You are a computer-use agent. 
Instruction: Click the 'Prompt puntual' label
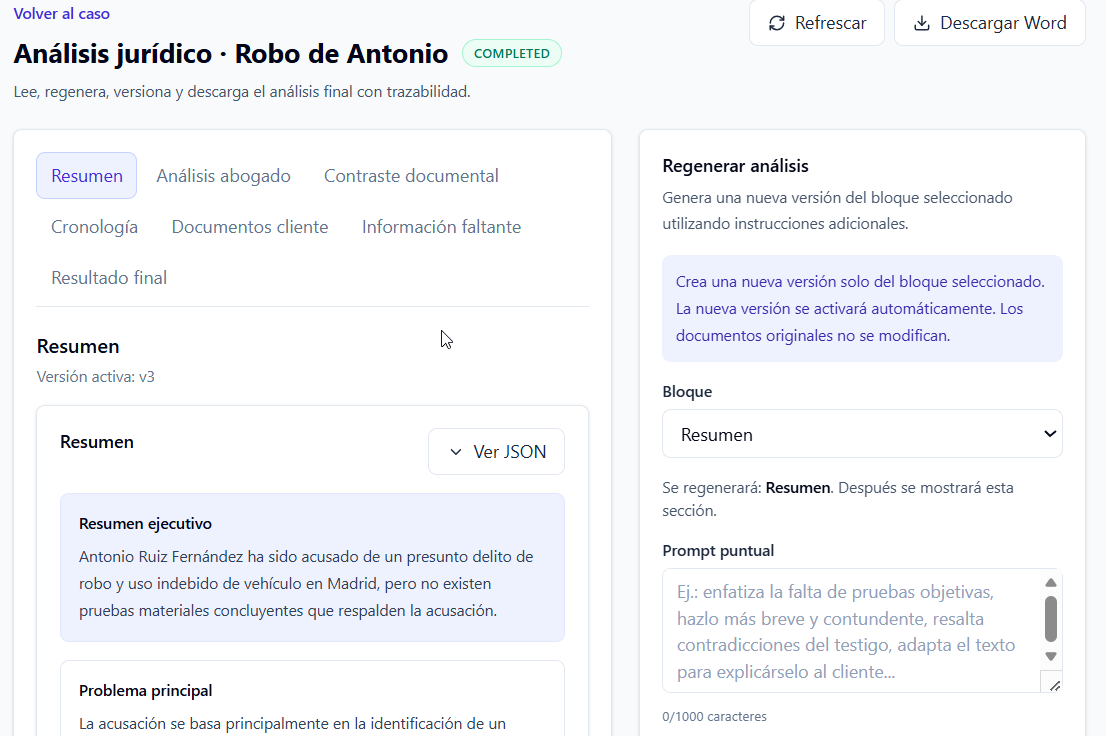(718, 550)
